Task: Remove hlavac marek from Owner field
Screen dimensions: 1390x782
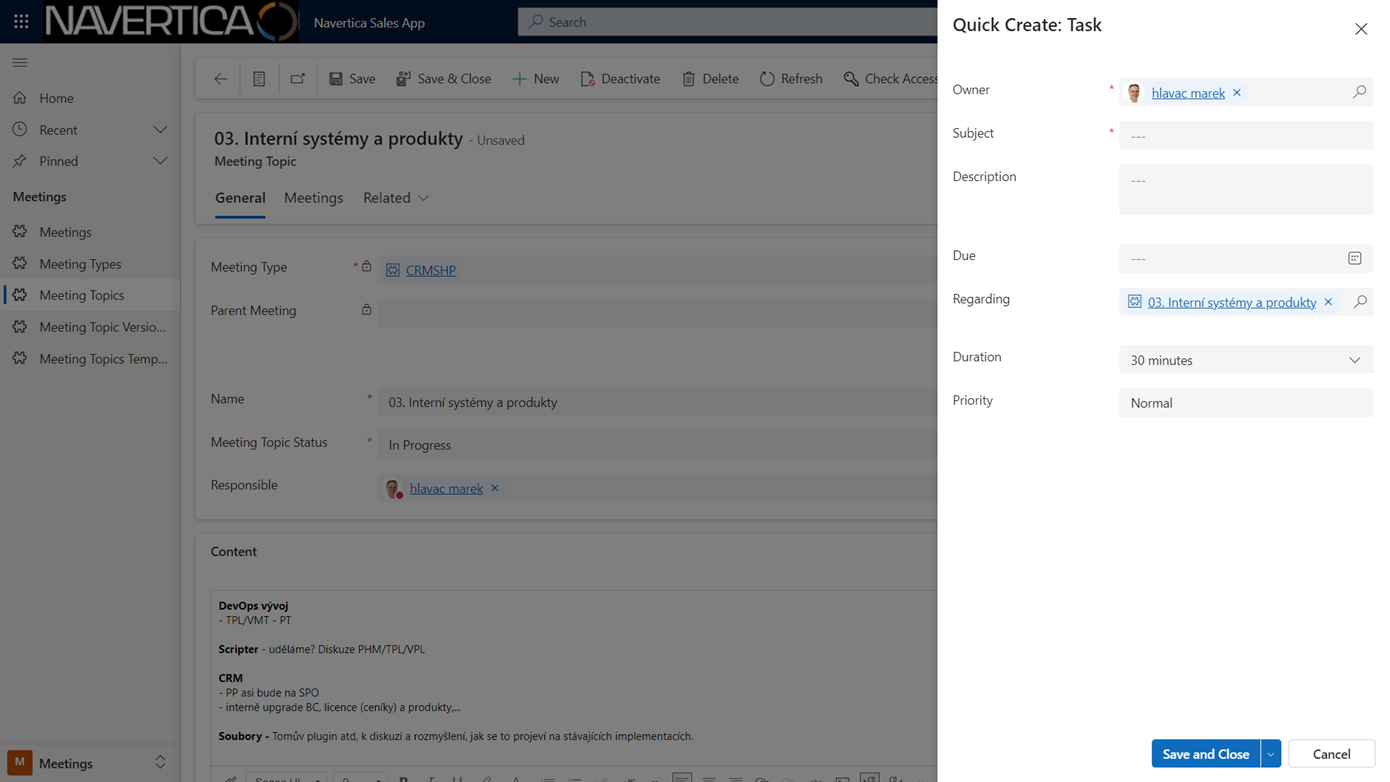Action: tap(1237, 93)
